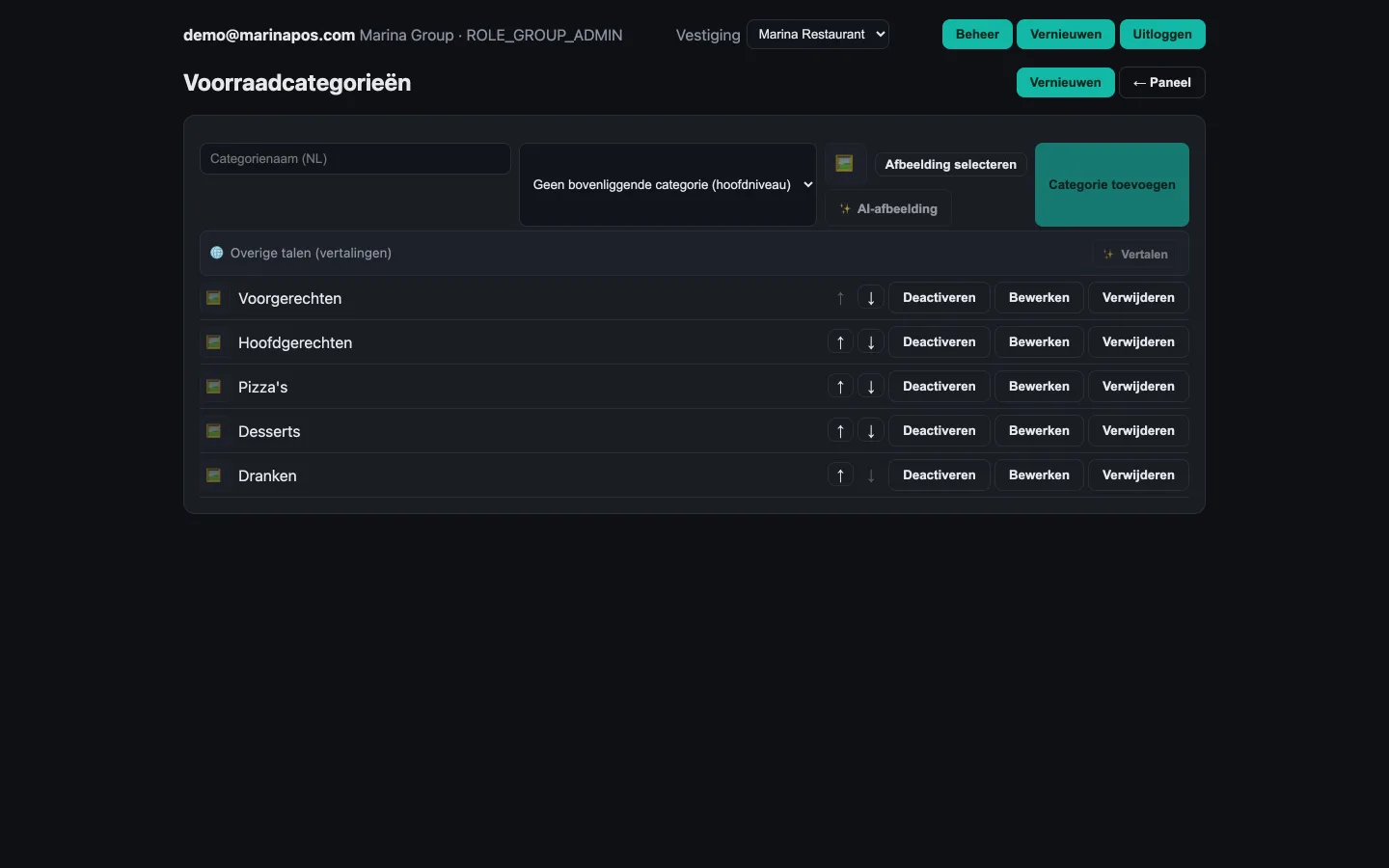
Task: Deactivate the Voorgerechten category
Action: [x=939, y=298]
